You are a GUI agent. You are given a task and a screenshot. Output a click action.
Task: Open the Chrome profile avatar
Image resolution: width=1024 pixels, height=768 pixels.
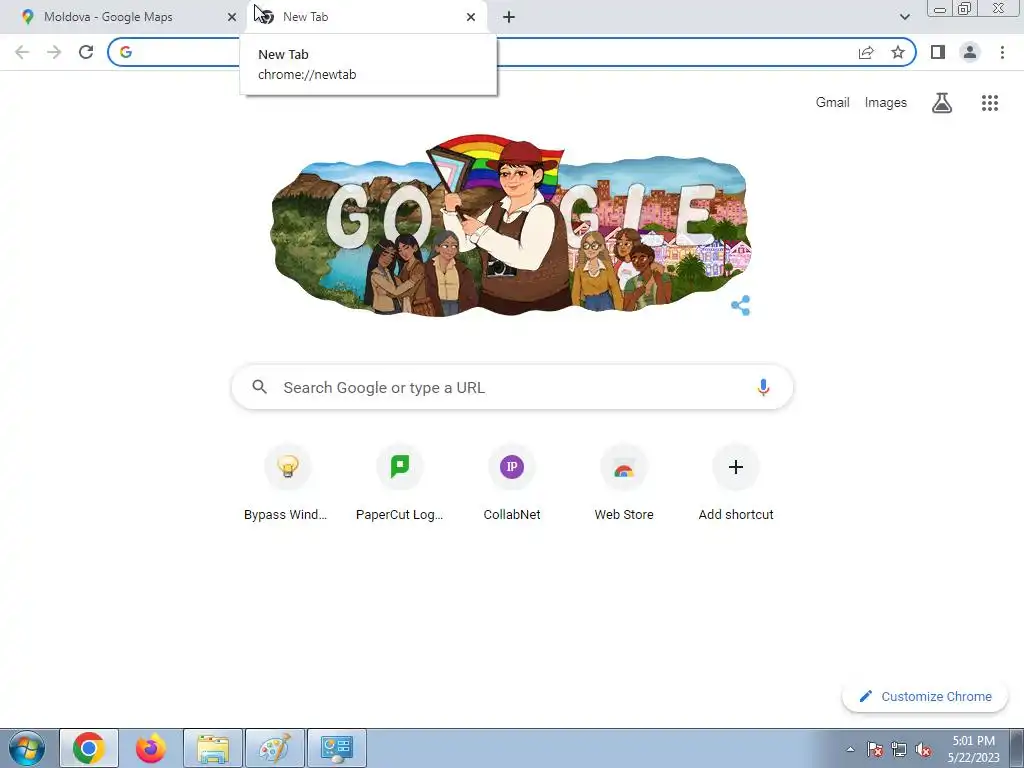[970, 52]
